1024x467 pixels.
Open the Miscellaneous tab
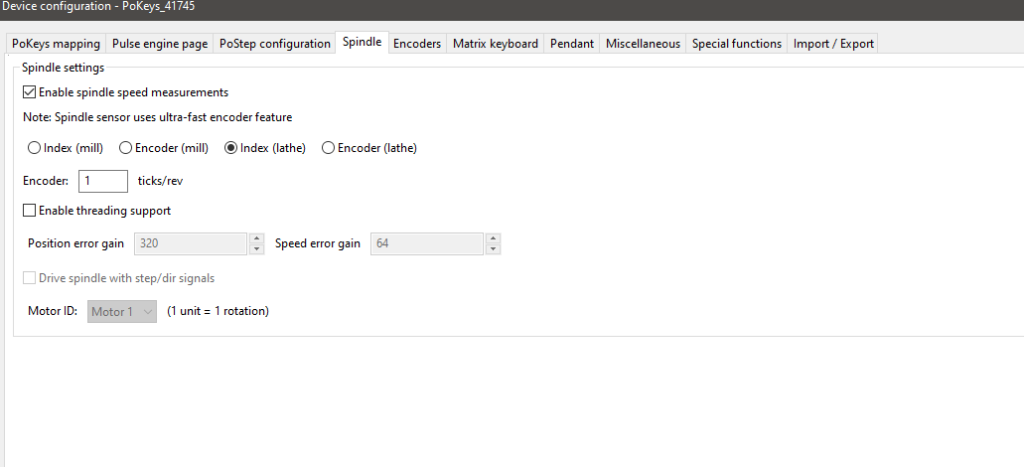pyautogui.click(x=643, y=44)
